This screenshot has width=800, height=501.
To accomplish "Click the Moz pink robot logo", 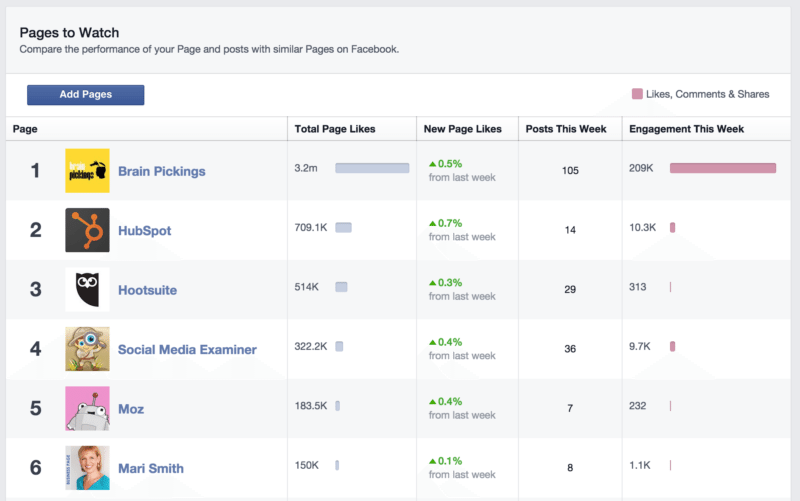I will [x=87, y=408].
